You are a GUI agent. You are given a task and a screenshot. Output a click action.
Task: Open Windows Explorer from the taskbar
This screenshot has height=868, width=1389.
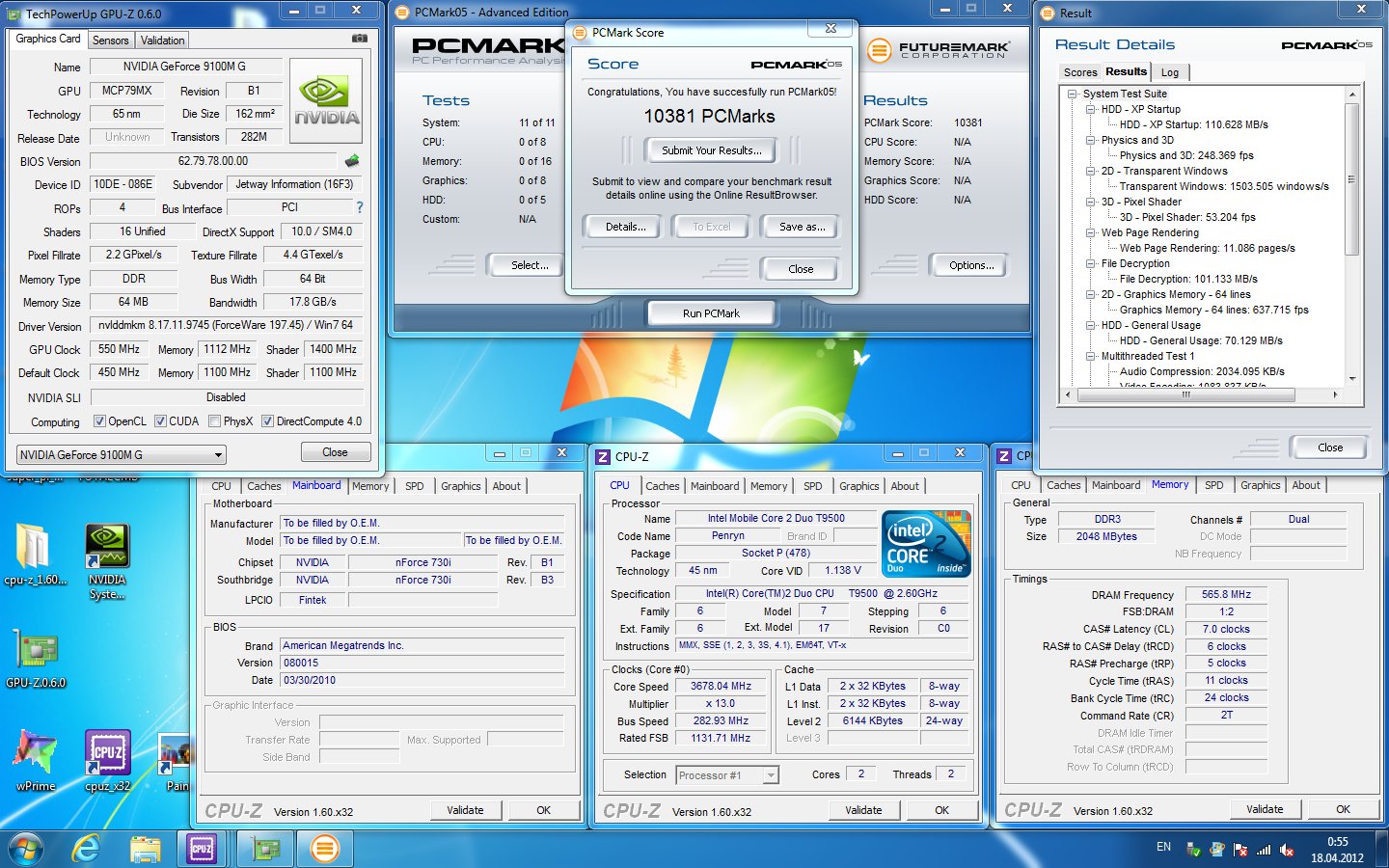145,849
